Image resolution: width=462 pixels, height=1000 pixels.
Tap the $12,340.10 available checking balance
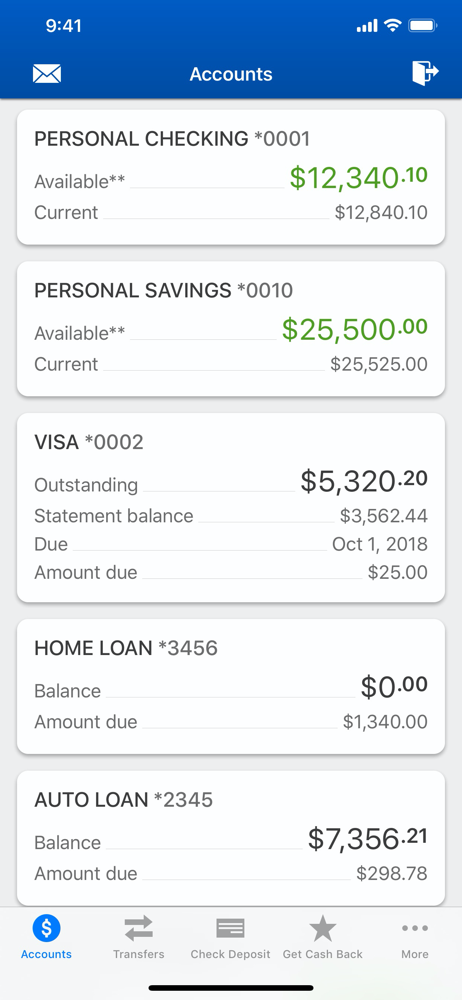[359, 178]
